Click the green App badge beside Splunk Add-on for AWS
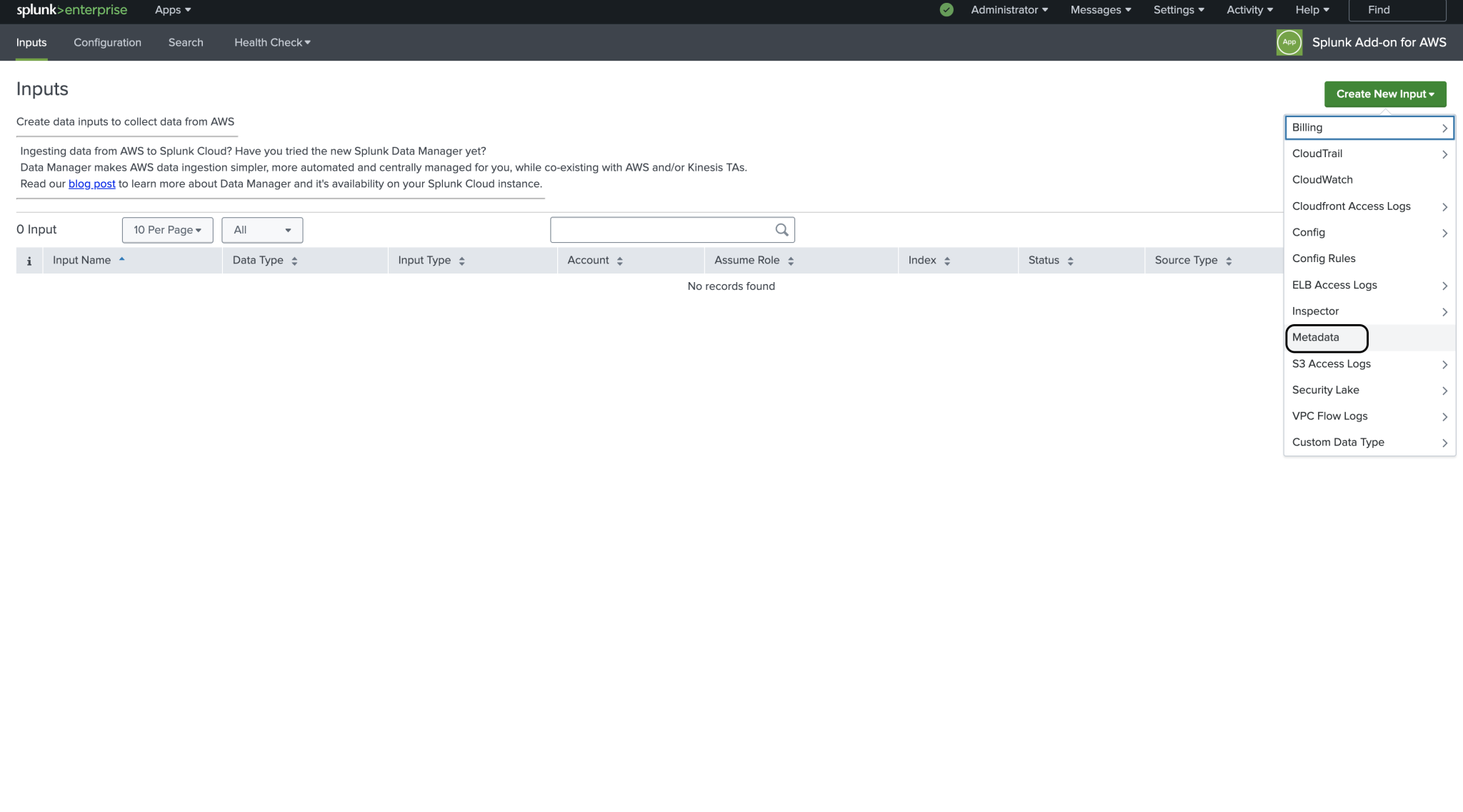This screenshot has height=812, width=1463. 1289,42
